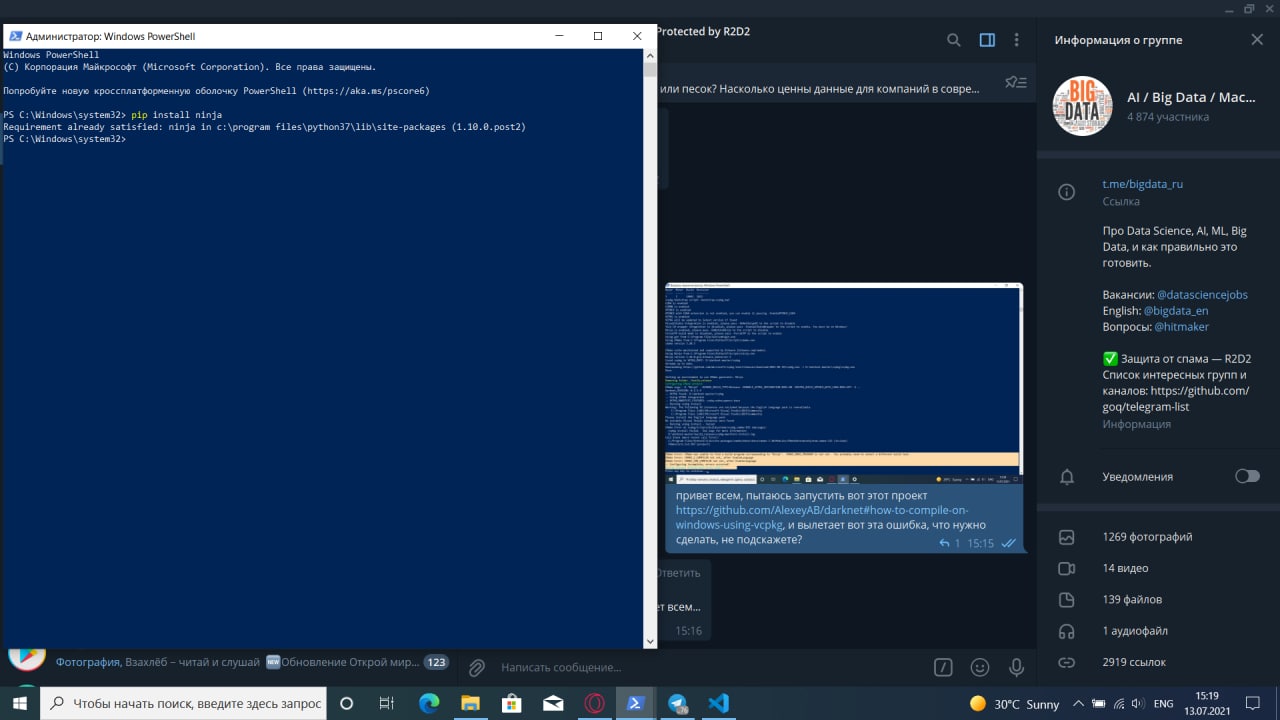Open Mail app from taskbar

553,703
